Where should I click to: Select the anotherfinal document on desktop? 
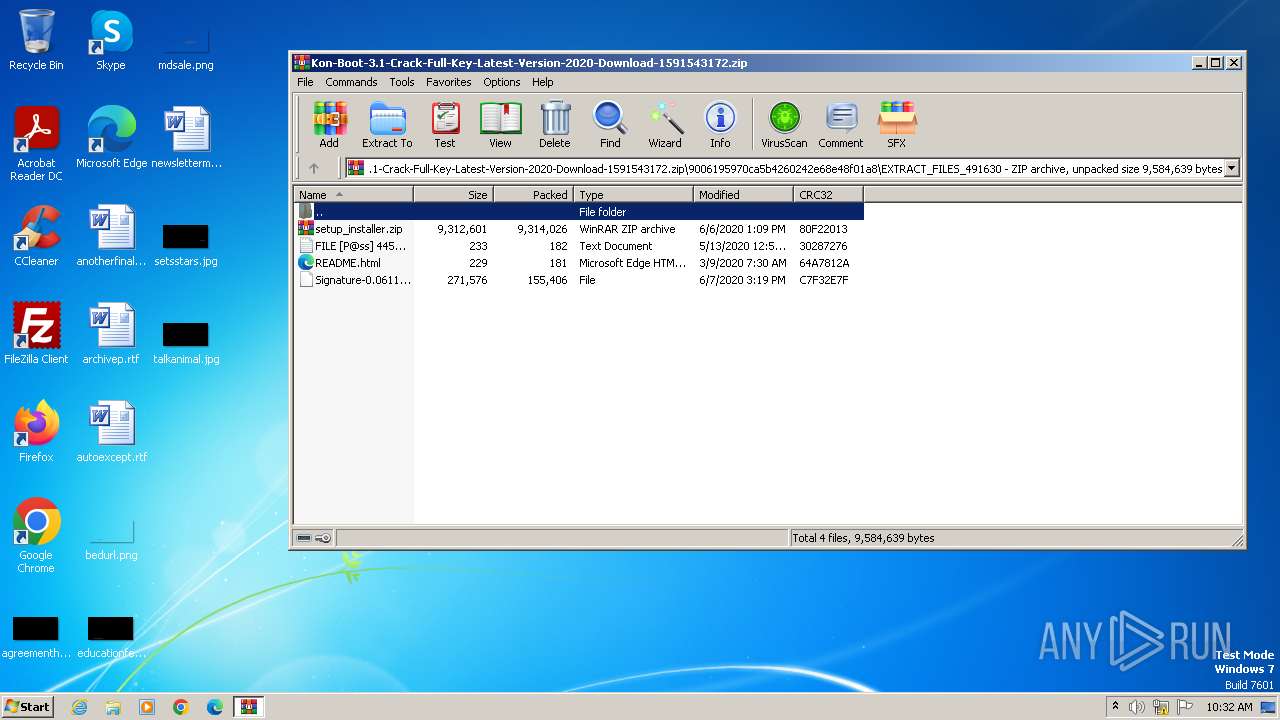click(x=111, y=236)
